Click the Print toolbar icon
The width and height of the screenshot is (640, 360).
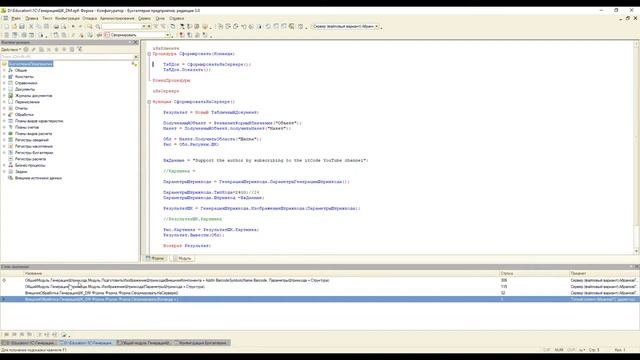56,27
